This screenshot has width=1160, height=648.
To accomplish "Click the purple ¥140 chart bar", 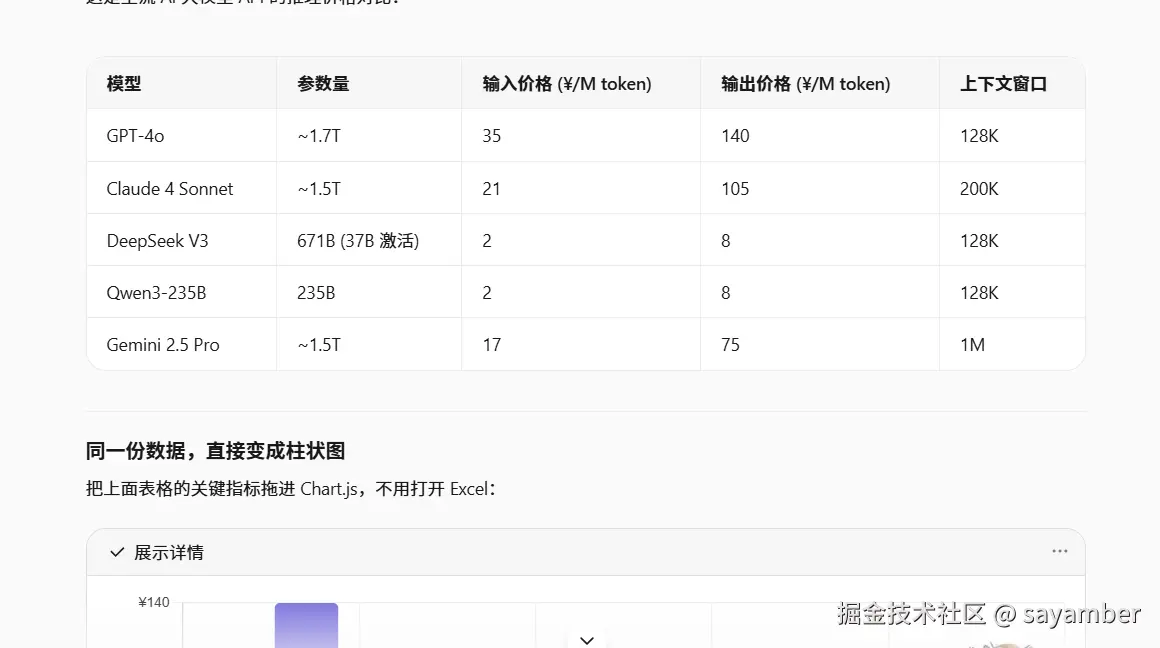I will tap(306, 626).
